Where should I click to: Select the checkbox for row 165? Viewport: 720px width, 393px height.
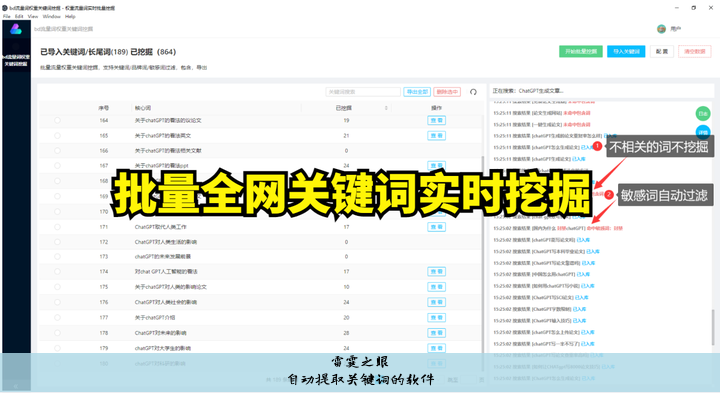57,135
